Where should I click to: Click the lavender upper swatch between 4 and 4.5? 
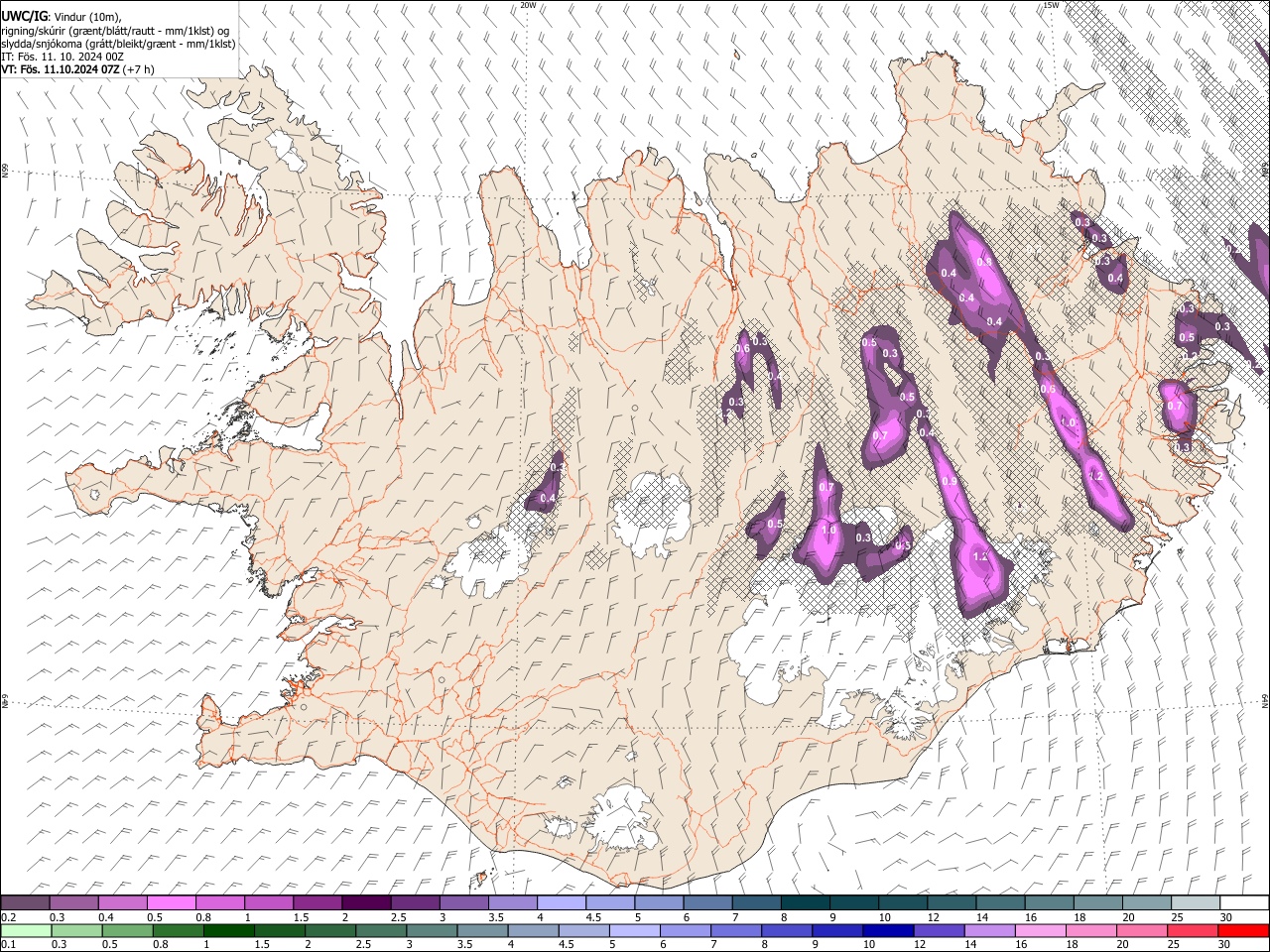pos(561,902)
